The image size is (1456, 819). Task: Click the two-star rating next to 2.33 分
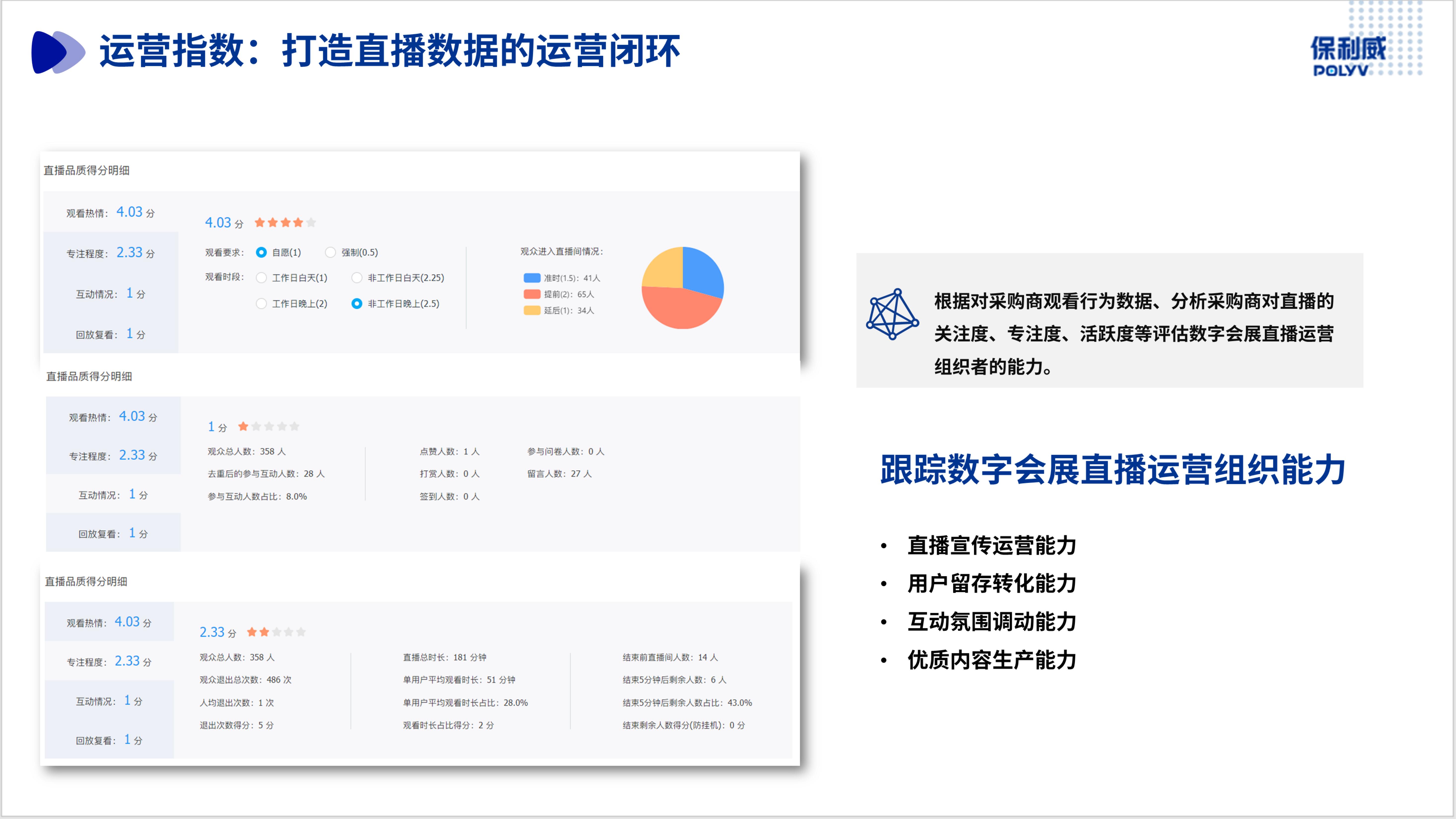click(x=276, y=632)
